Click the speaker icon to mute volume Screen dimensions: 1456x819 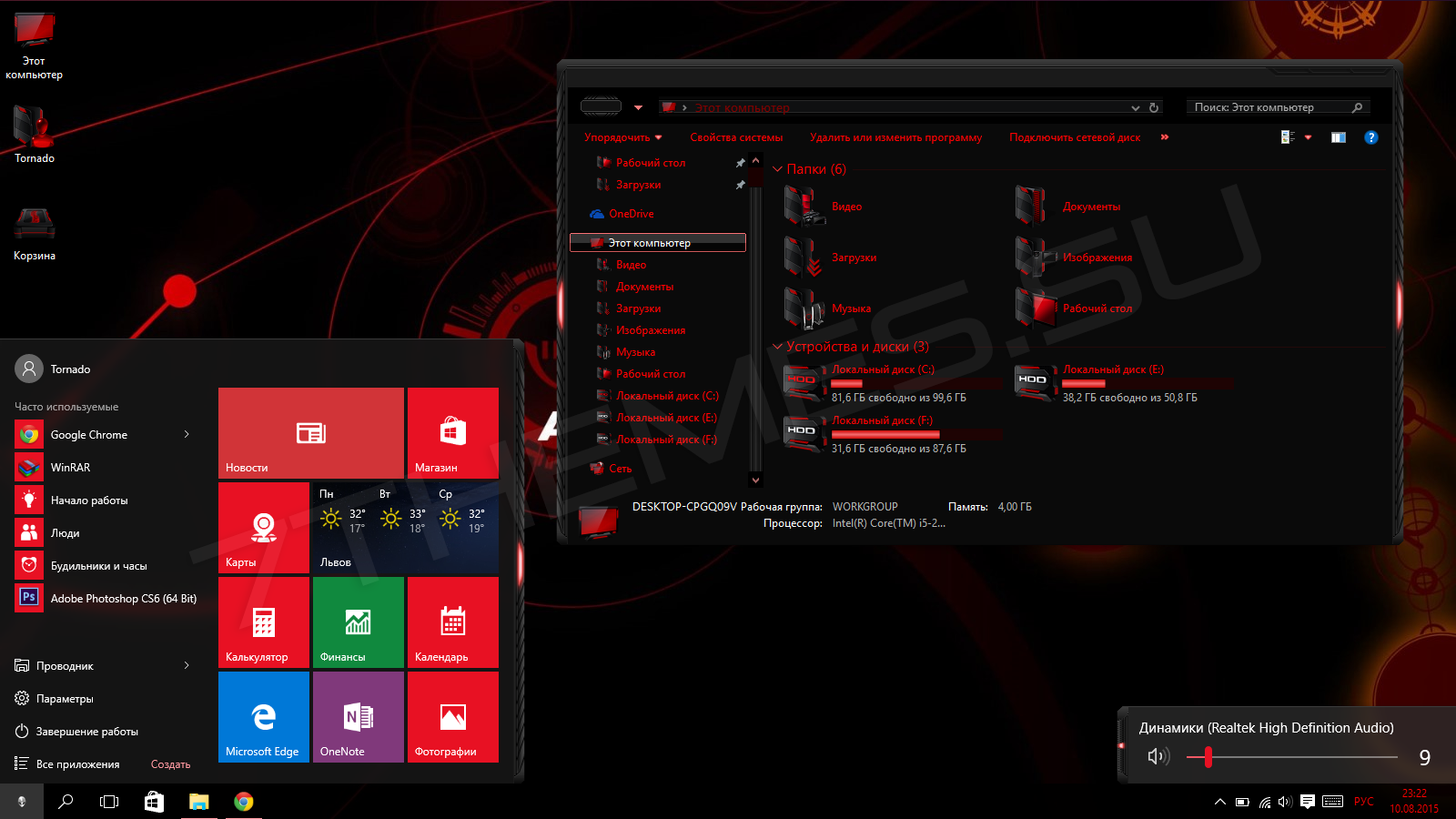pyautogui.click(x=1158, y=755)
